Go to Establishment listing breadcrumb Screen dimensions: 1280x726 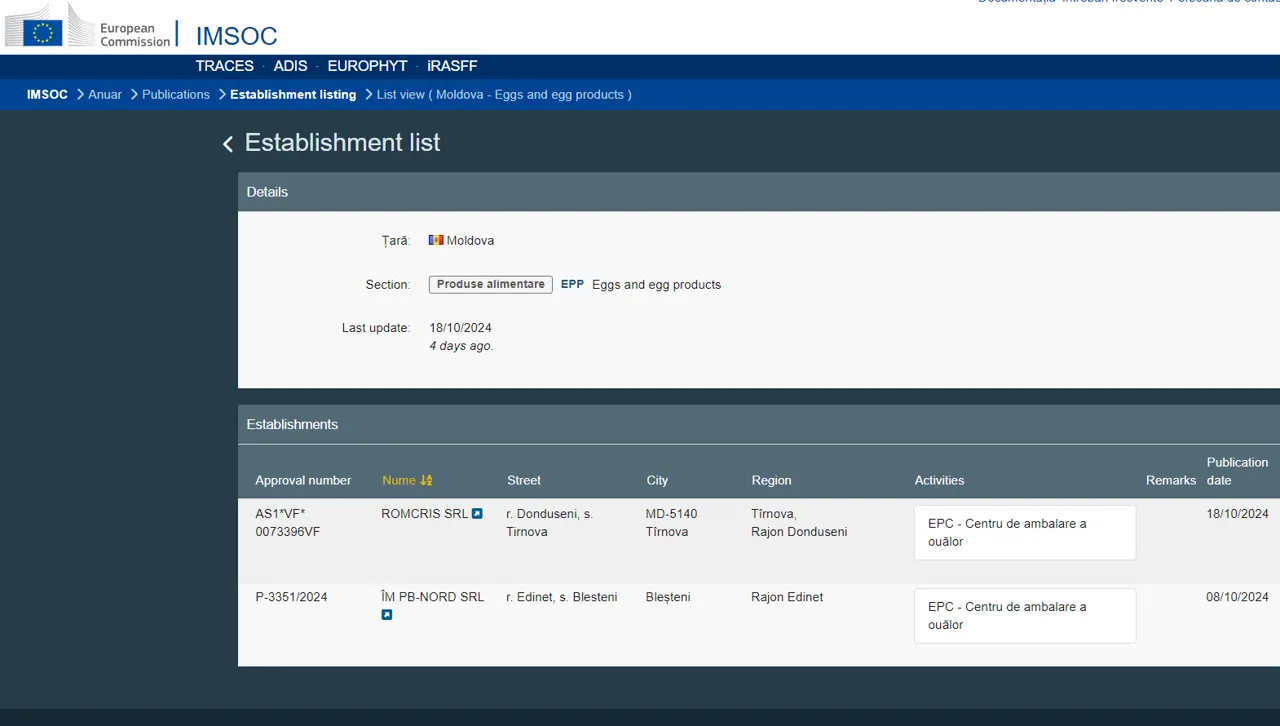[293, 95]
